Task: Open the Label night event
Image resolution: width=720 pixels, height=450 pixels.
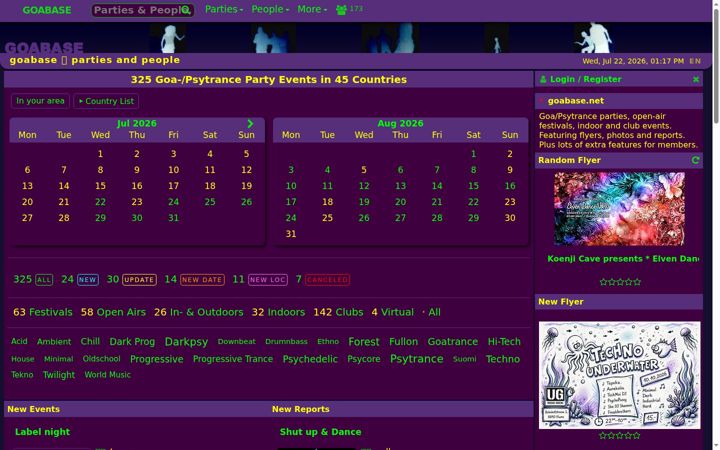Action: [42, 432]
